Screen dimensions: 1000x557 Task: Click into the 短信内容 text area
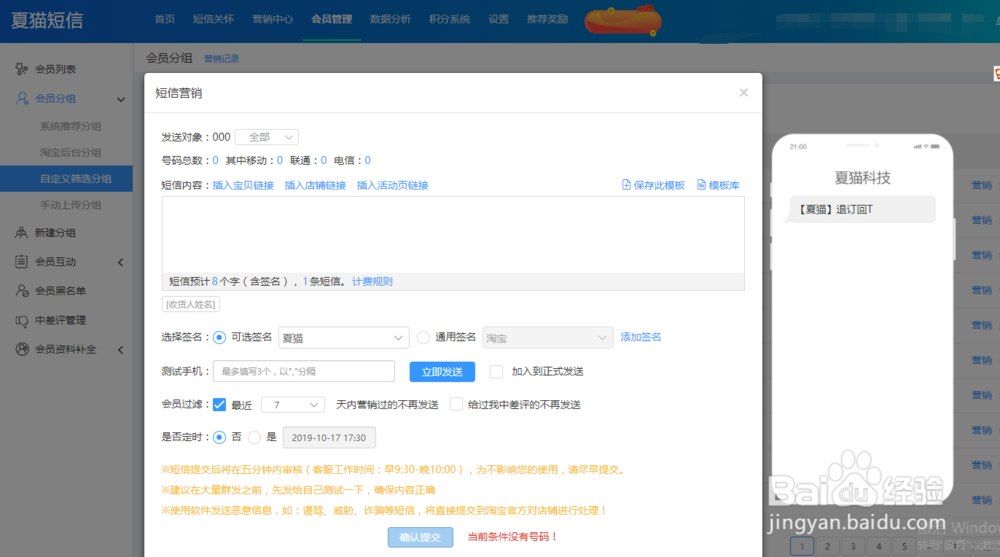(453, 235)
